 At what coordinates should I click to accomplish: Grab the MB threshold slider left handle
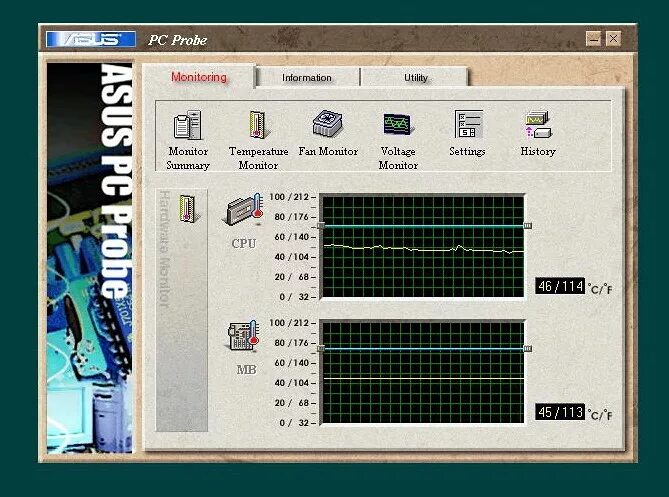(x=321, y=349)
